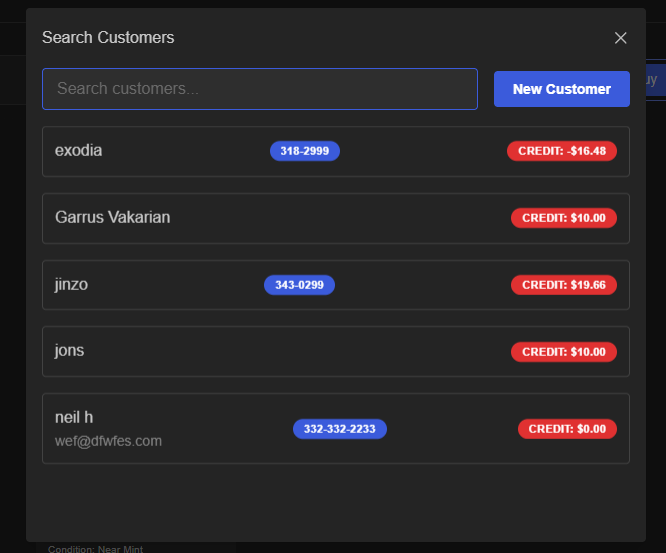Click the New Customer button
666x553 pixels.
tap(562, 89)
